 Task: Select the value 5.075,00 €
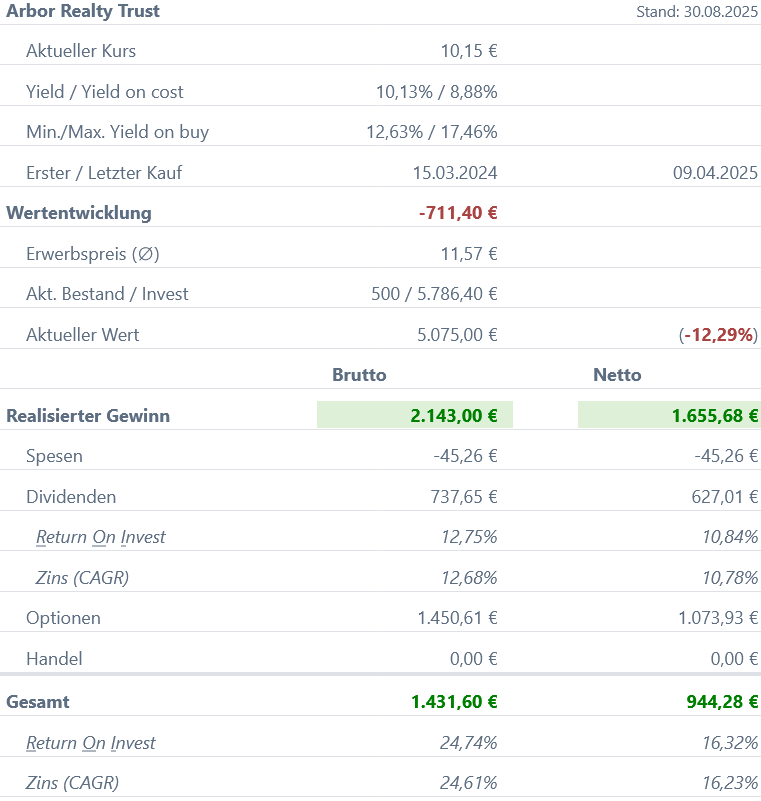pos(457,335)
